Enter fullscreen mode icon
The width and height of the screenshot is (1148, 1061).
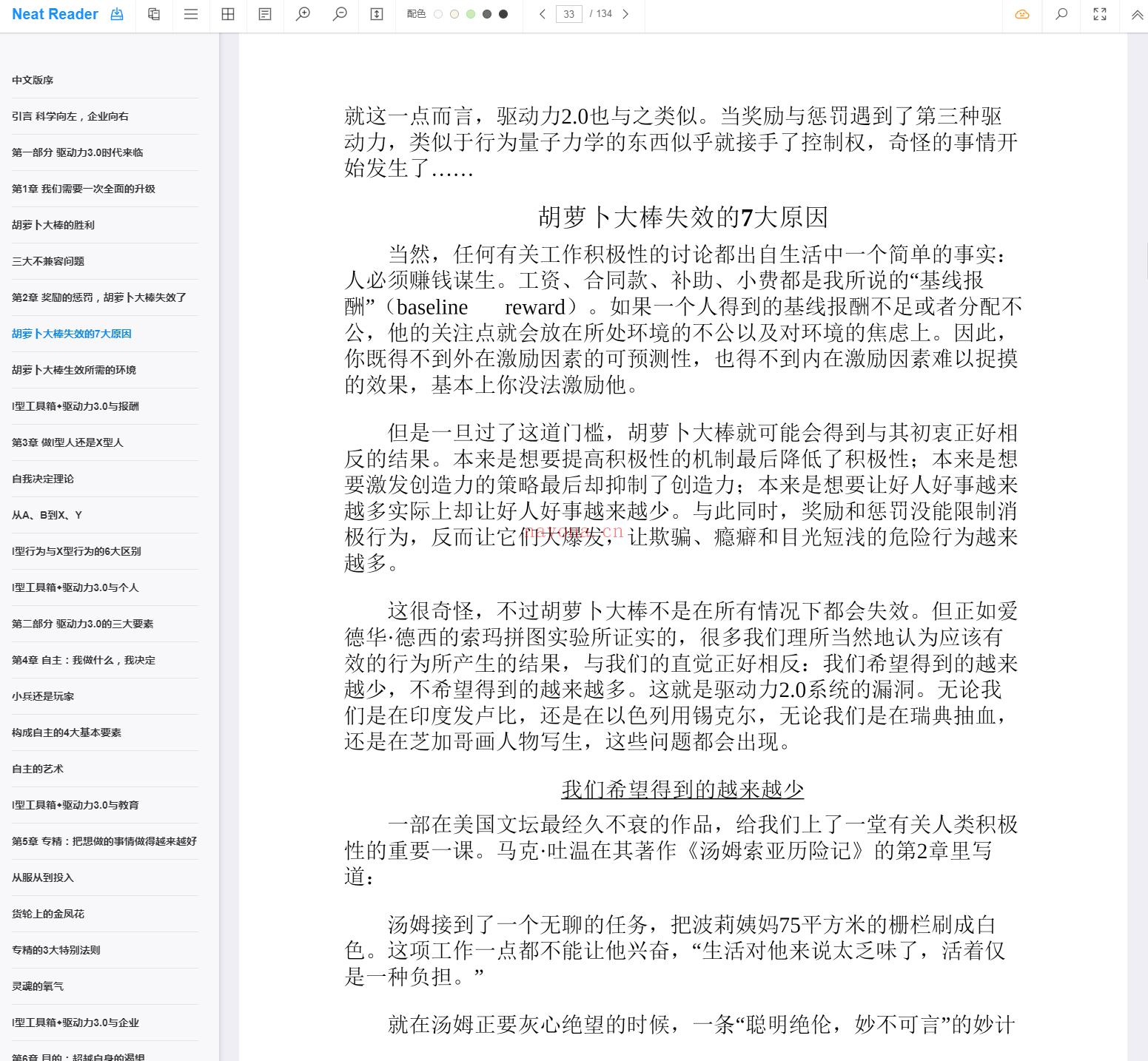pyautogui.click(x=1100, y=14)
